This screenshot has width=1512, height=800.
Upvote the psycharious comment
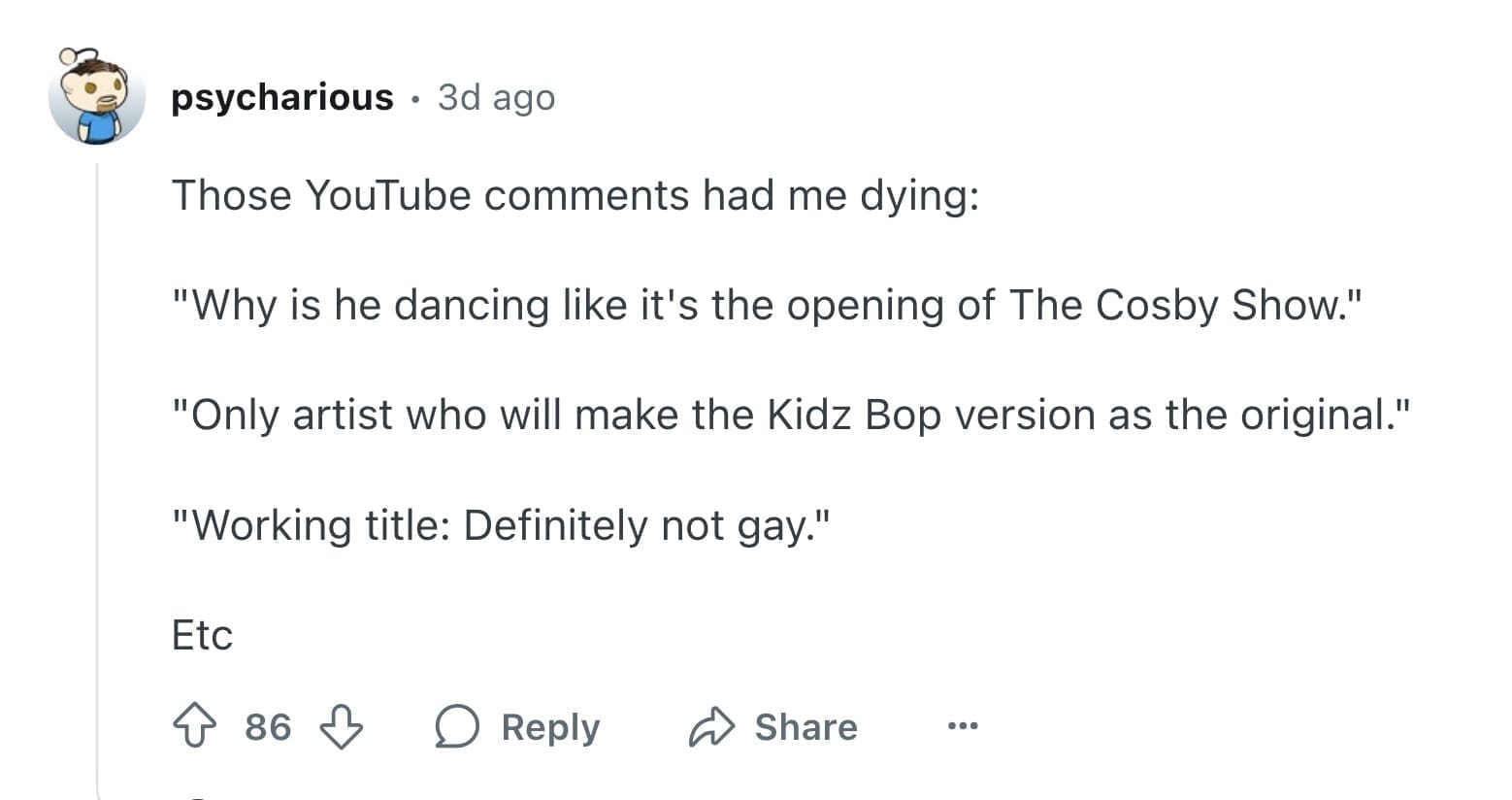click(195, 726)
